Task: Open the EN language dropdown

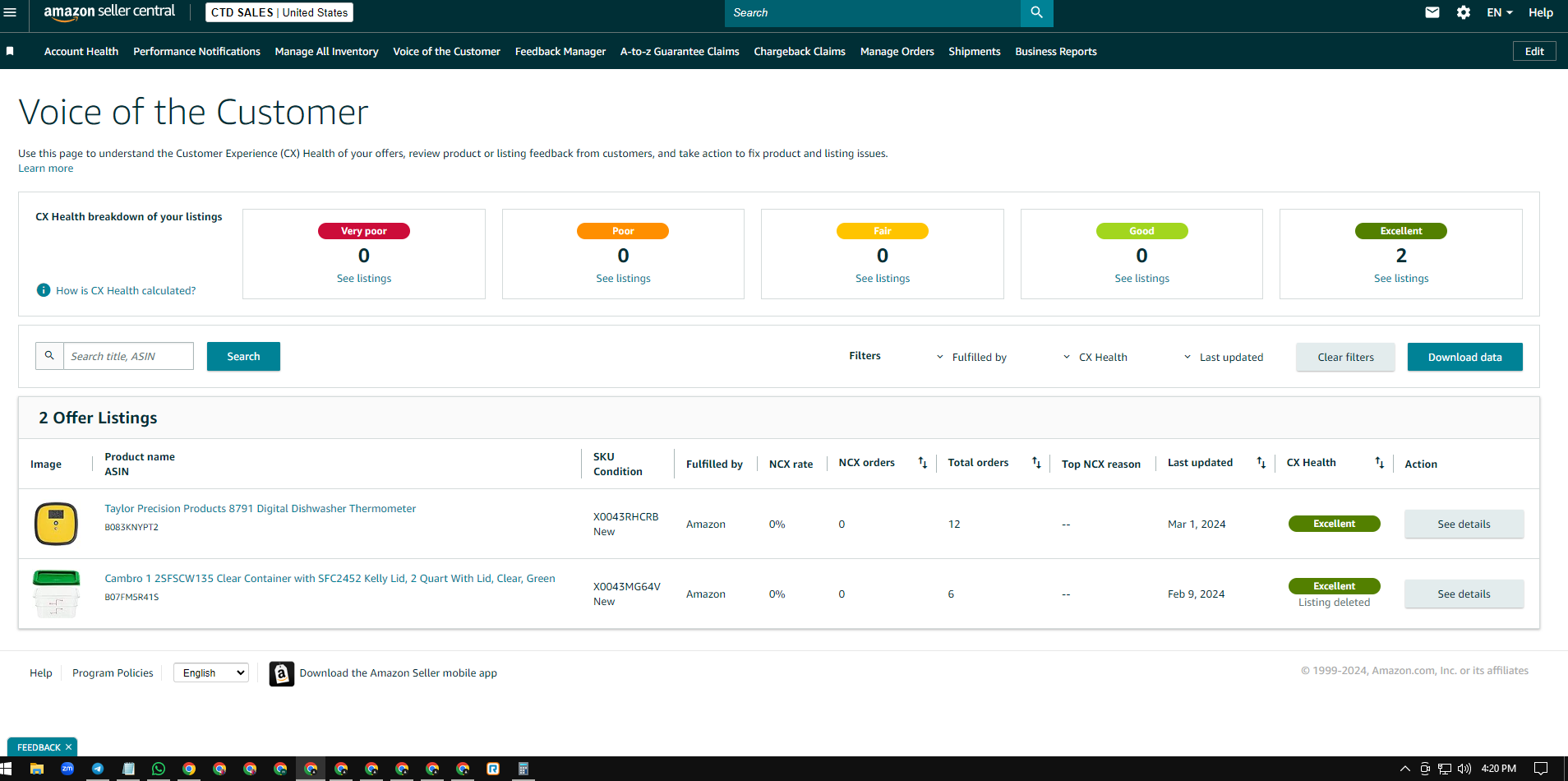Action: point(1500,12)
